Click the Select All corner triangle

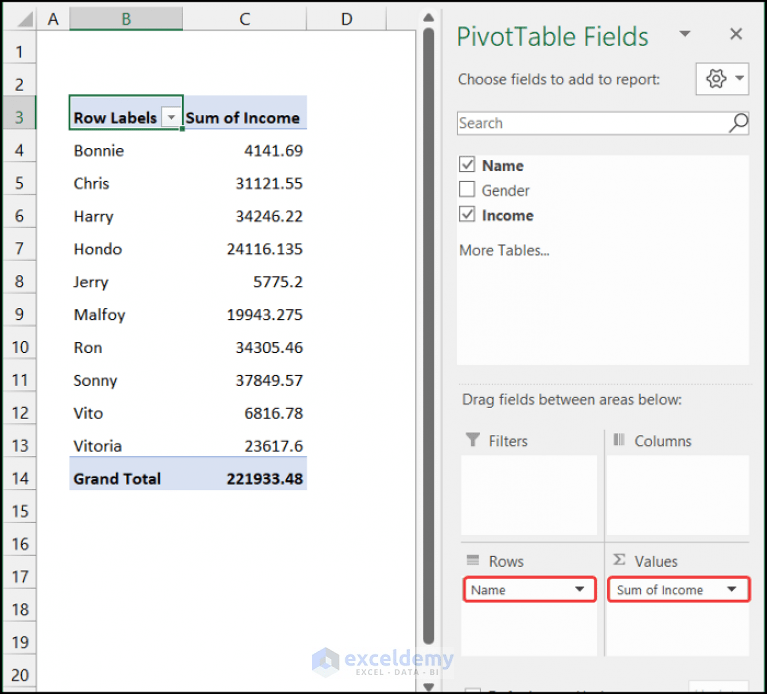click(x=23, y=19)
